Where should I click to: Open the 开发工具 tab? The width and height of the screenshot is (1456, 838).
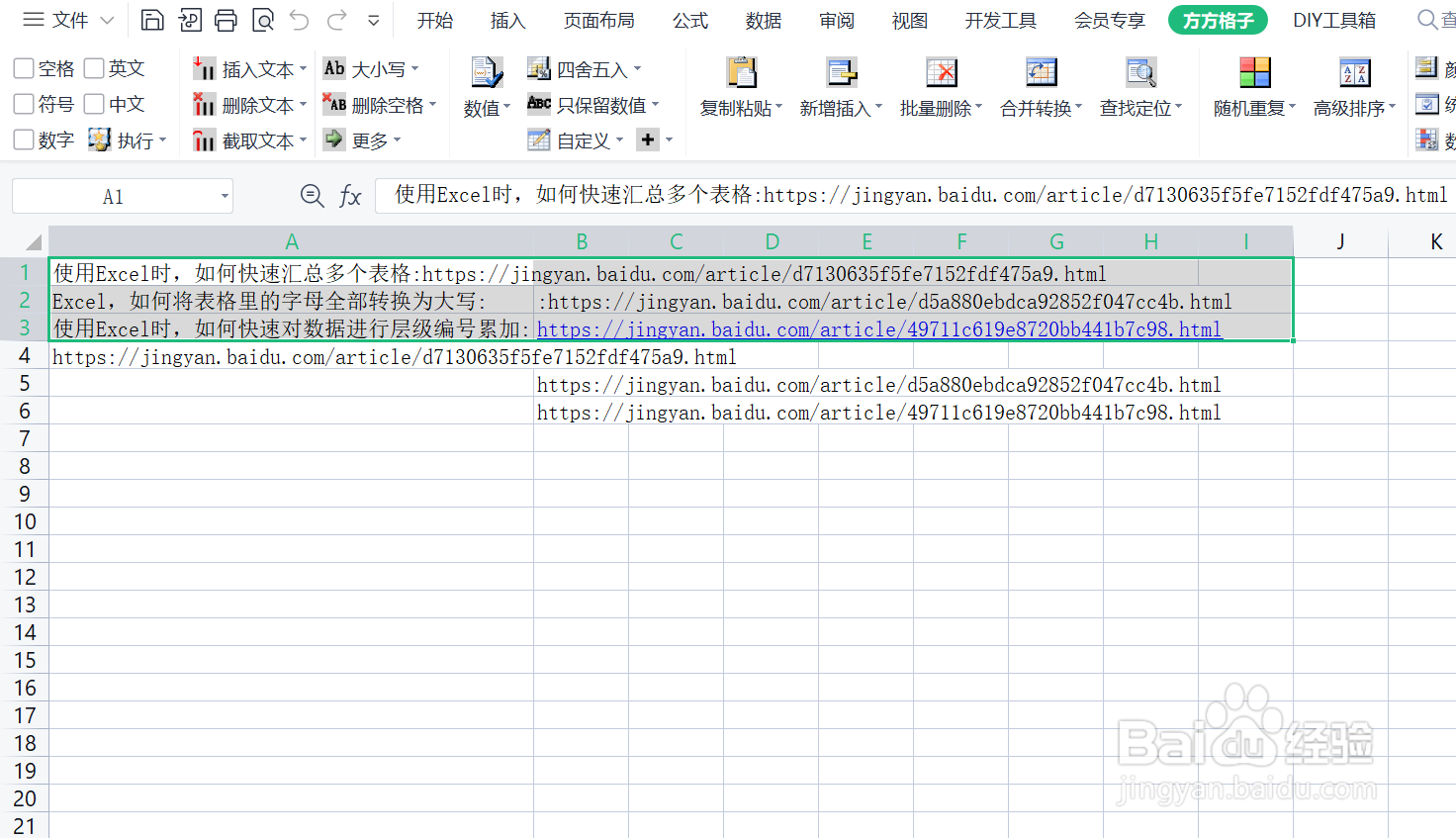[1001, 20]
